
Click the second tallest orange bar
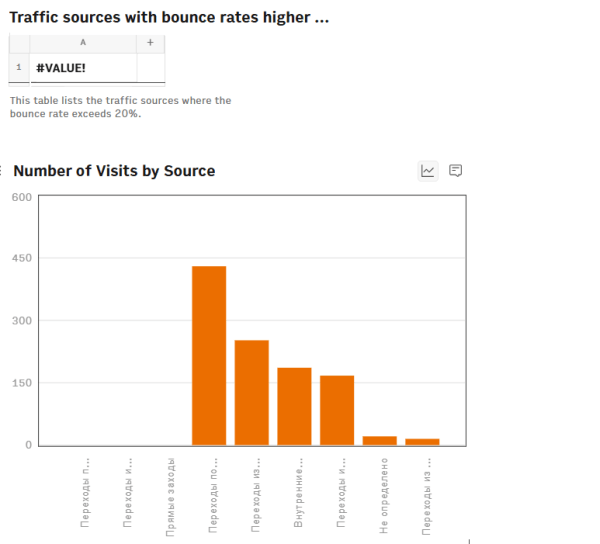(x=252, y=392)
